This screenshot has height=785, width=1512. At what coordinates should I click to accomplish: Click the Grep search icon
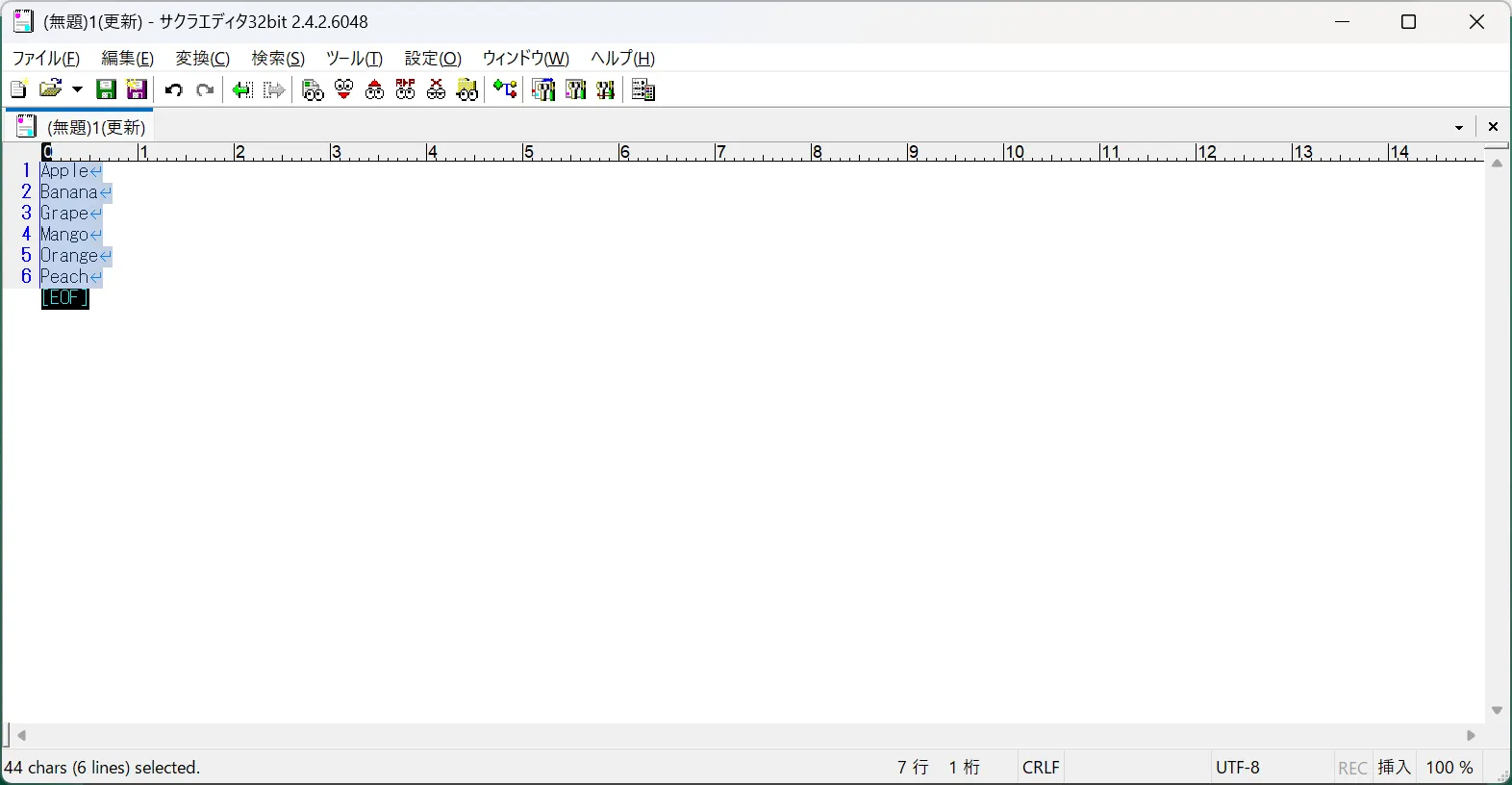pos(467,89)
